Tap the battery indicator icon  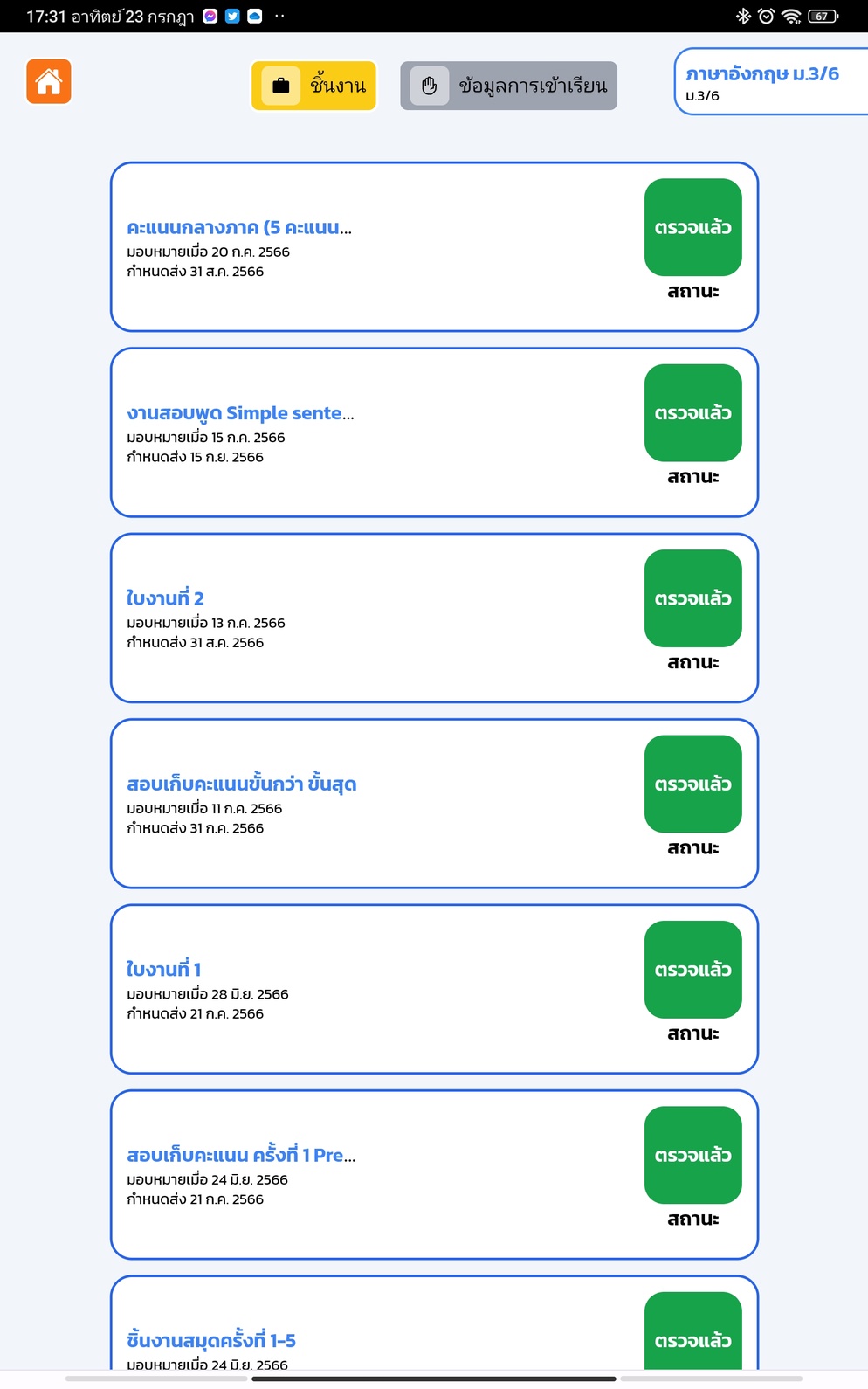point(823,16)
